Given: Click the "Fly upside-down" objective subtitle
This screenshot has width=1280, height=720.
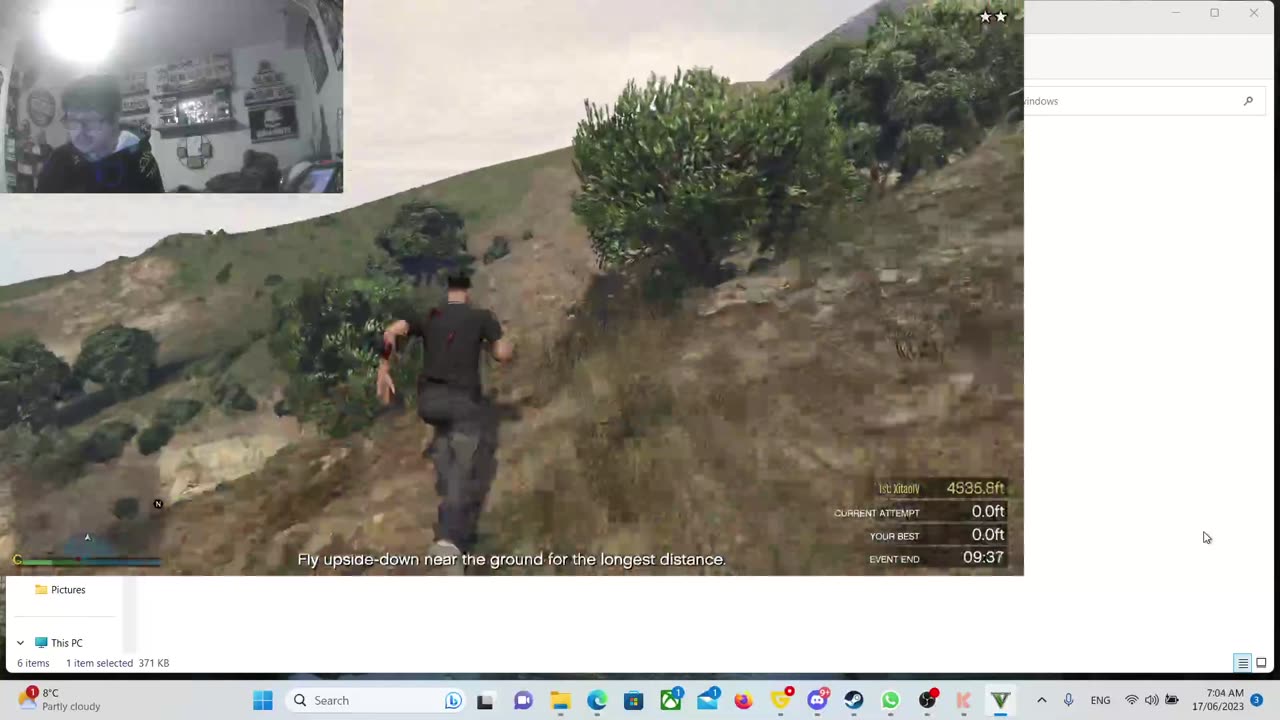Looking at the screenshot, I should coord(511,559).
